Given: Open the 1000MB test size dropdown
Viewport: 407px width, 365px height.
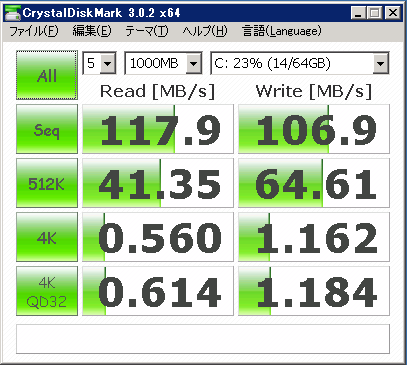Looking at the screenshot, I should click(x=163, y=63).
